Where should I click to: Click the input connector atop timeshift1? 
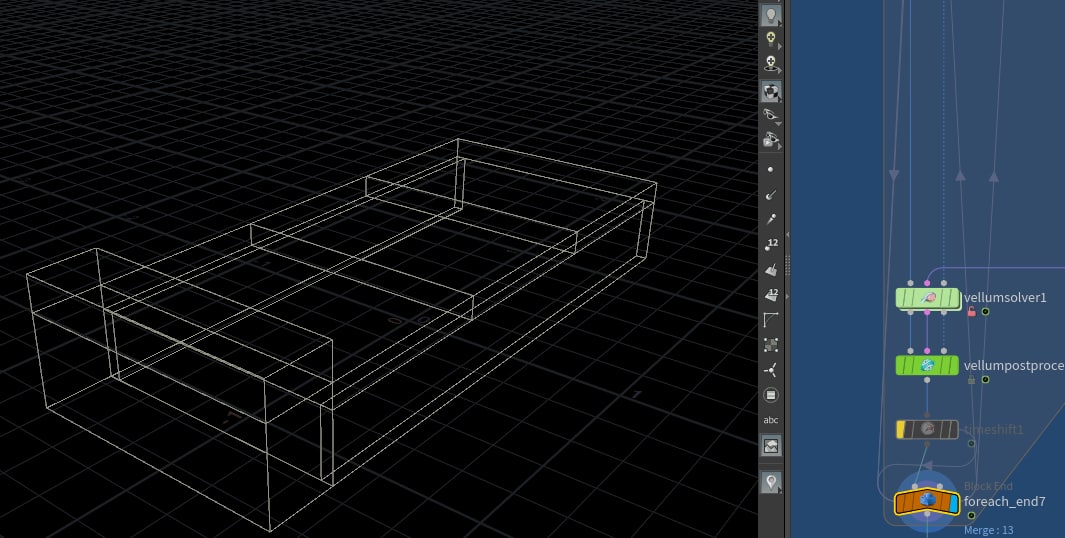(x=927, y=414)
